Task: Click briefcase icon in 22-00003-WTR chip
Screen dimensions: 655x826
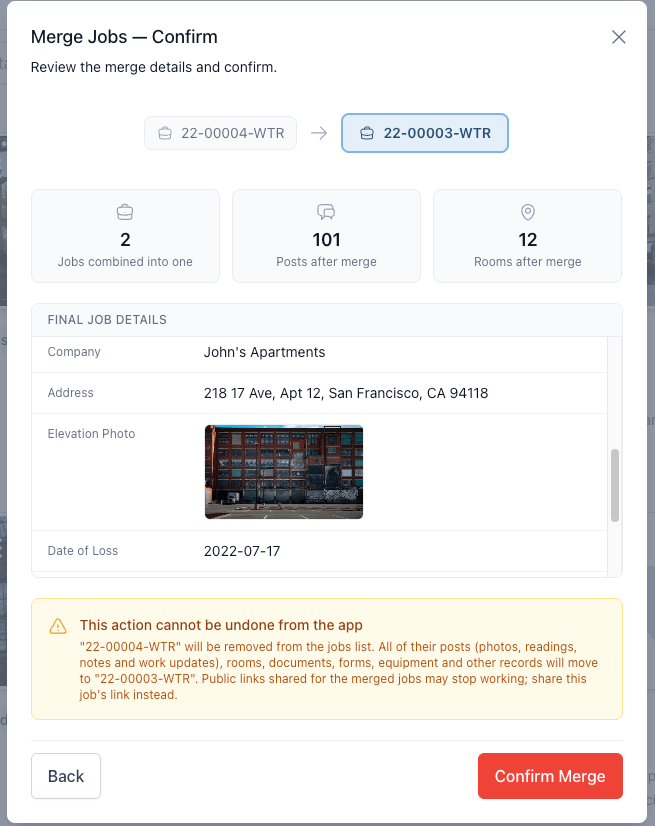Action: [367, 133]
